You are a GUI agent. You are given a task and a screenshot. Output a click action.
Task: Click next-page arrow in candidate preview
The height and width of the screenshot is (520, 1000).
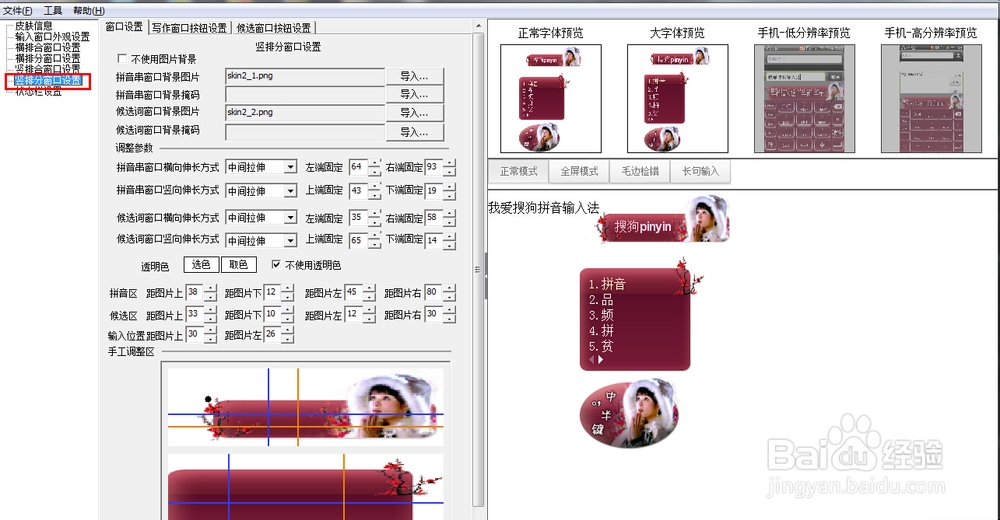tap(600, 360)
